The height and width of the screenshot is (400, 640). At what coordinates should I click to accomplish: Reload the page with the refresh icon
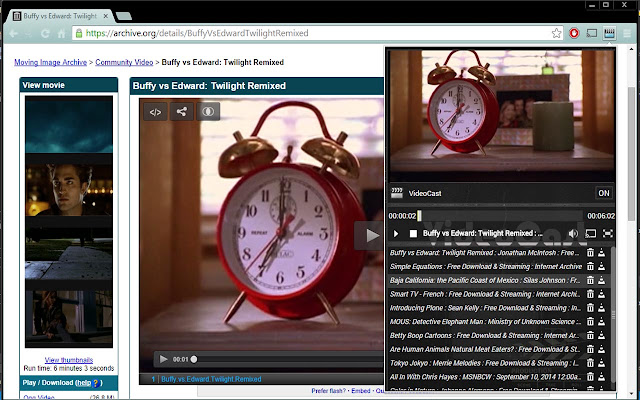[45, 33]
